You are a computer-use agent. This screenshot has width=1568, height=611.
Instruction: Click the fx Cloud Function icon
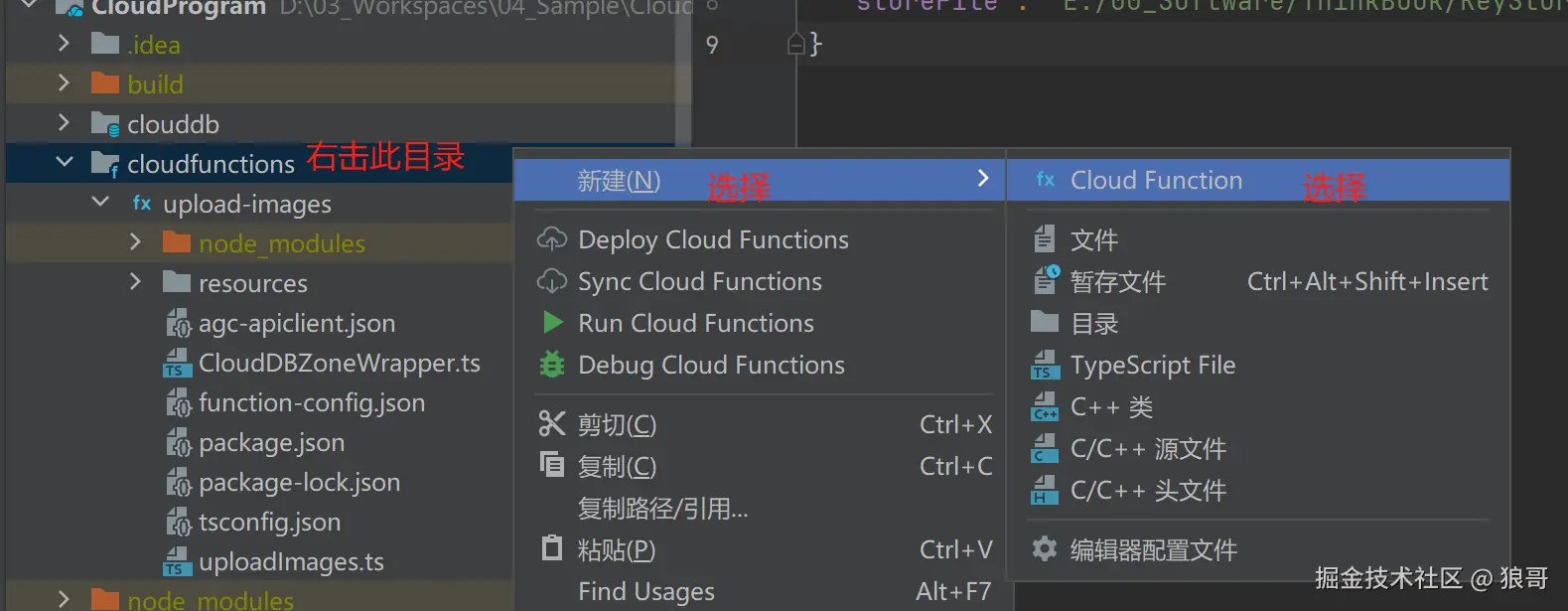(1045, 180)
